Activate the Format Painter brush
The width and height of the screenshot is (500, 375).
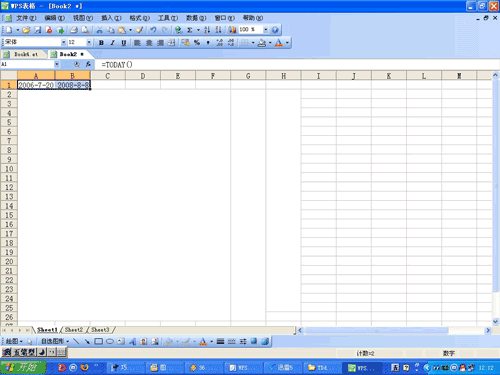140,30
